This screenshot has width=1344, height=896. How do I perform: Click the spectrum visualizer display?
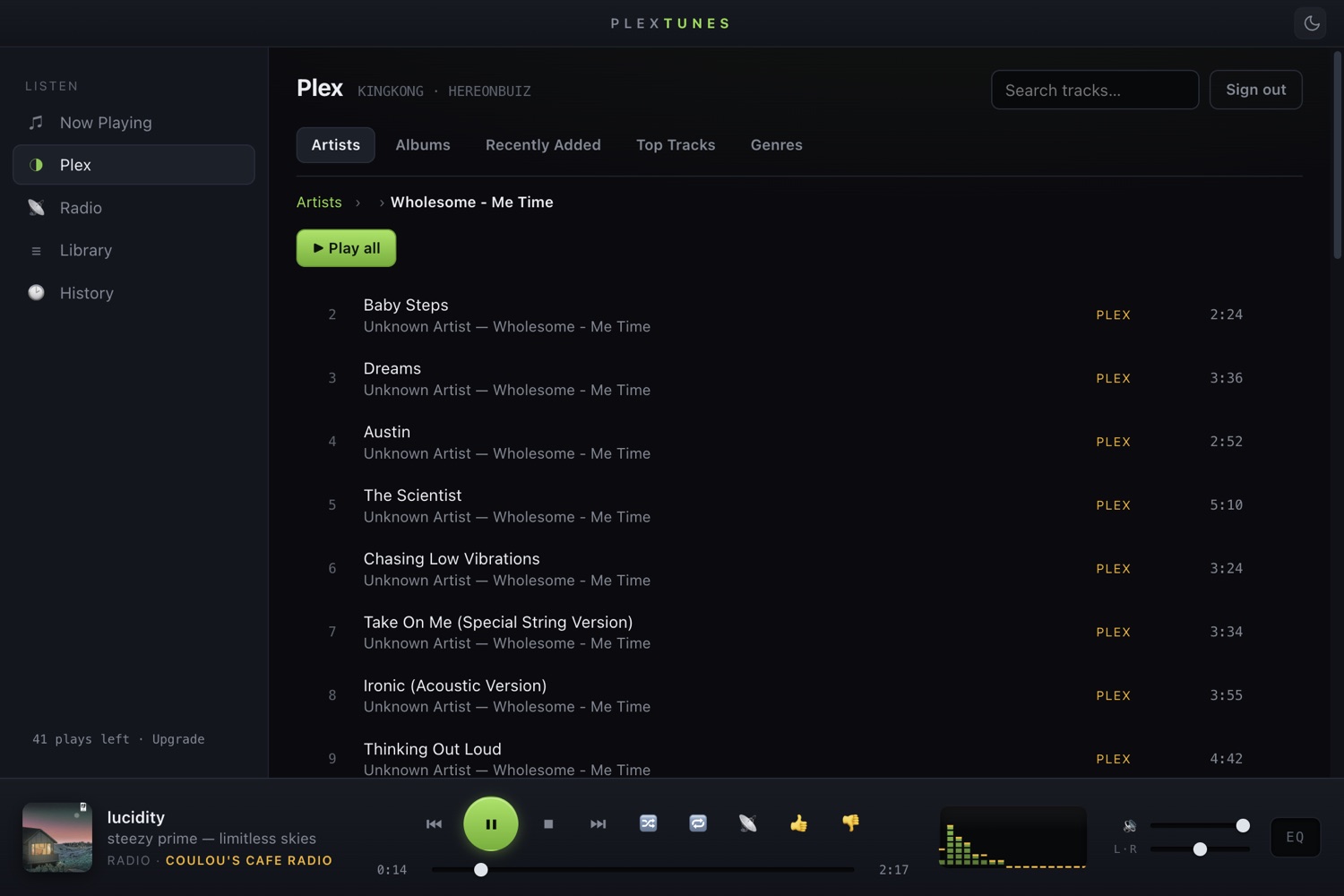click(x=1012, y=837)
